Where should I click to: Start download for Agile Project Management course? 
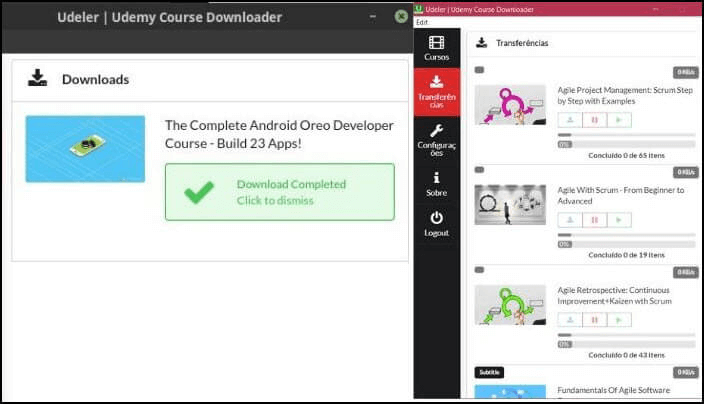[x=569, y=120]
